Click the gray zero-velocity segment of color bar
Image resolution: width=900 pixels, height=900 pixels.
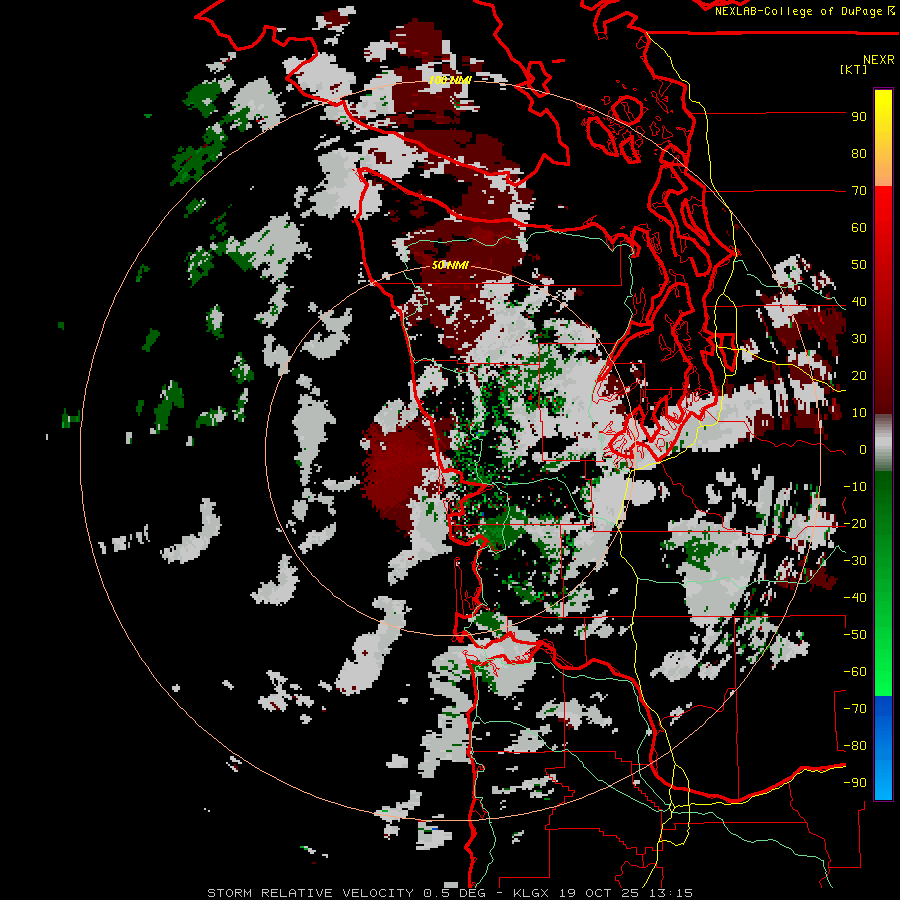pos(883,443)
